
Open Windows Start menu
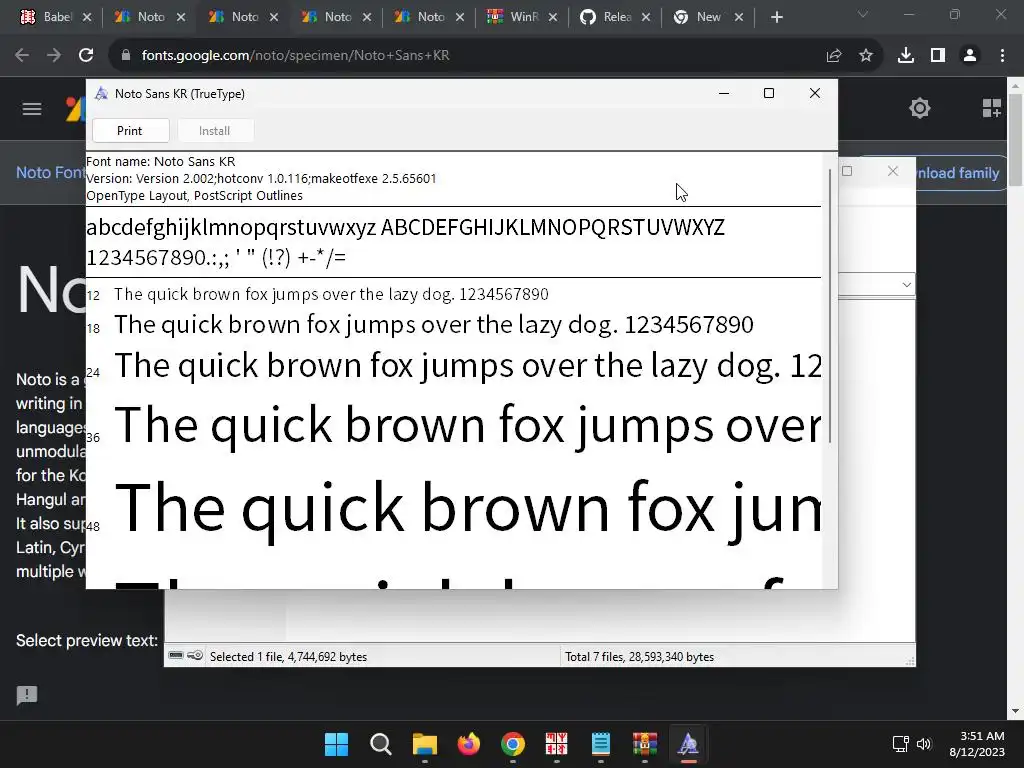(336, 744)
